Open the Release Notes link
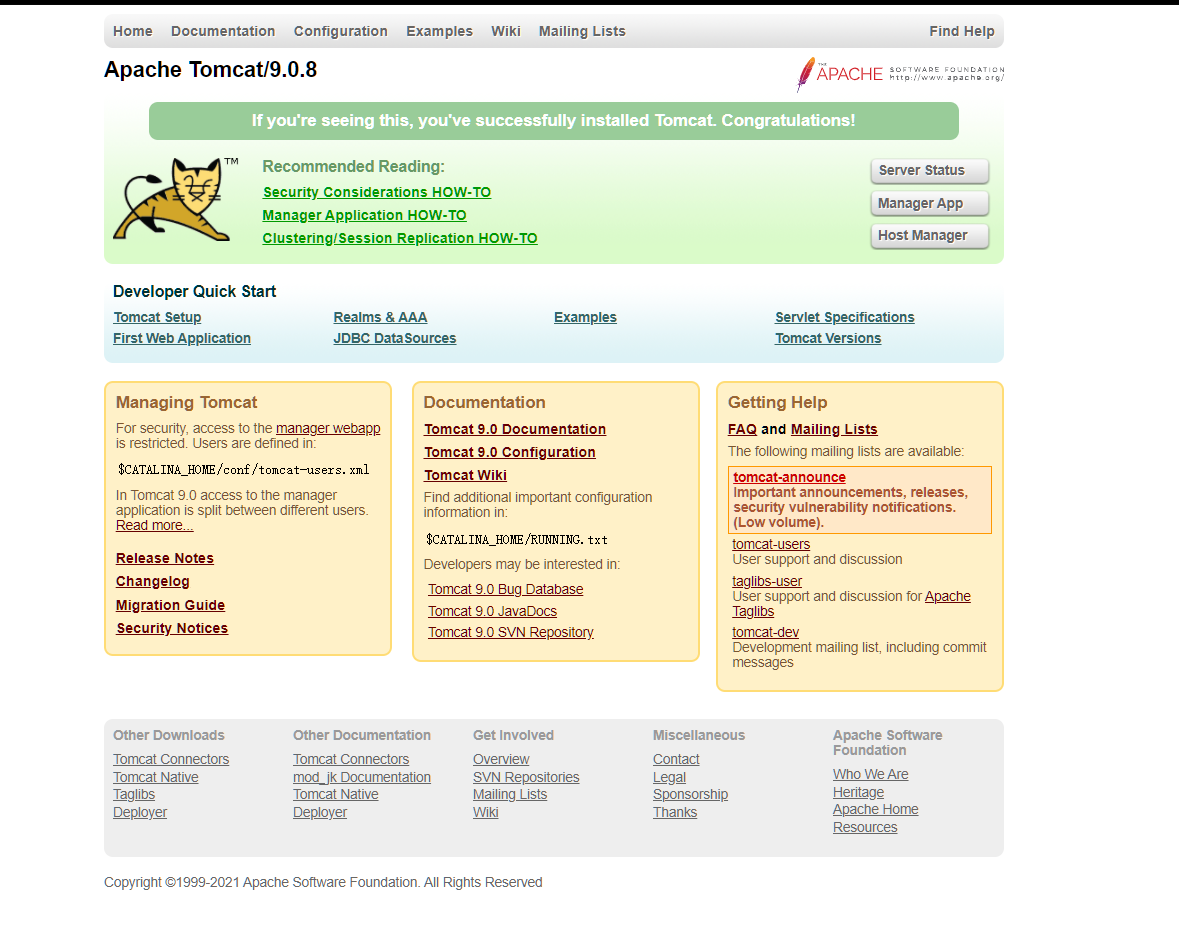1179x926 pixels. tap(165, 558)
